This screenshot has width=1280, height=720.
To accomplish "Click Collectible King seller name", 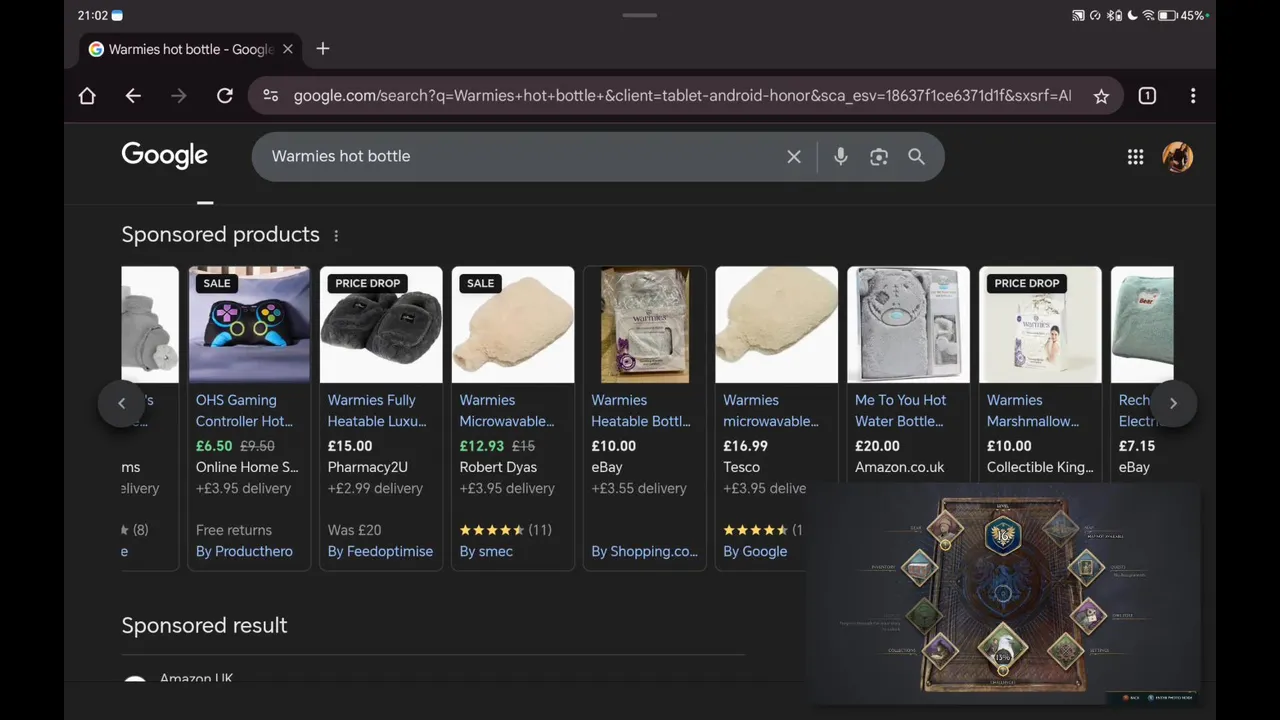I will tap(1040, 467).
